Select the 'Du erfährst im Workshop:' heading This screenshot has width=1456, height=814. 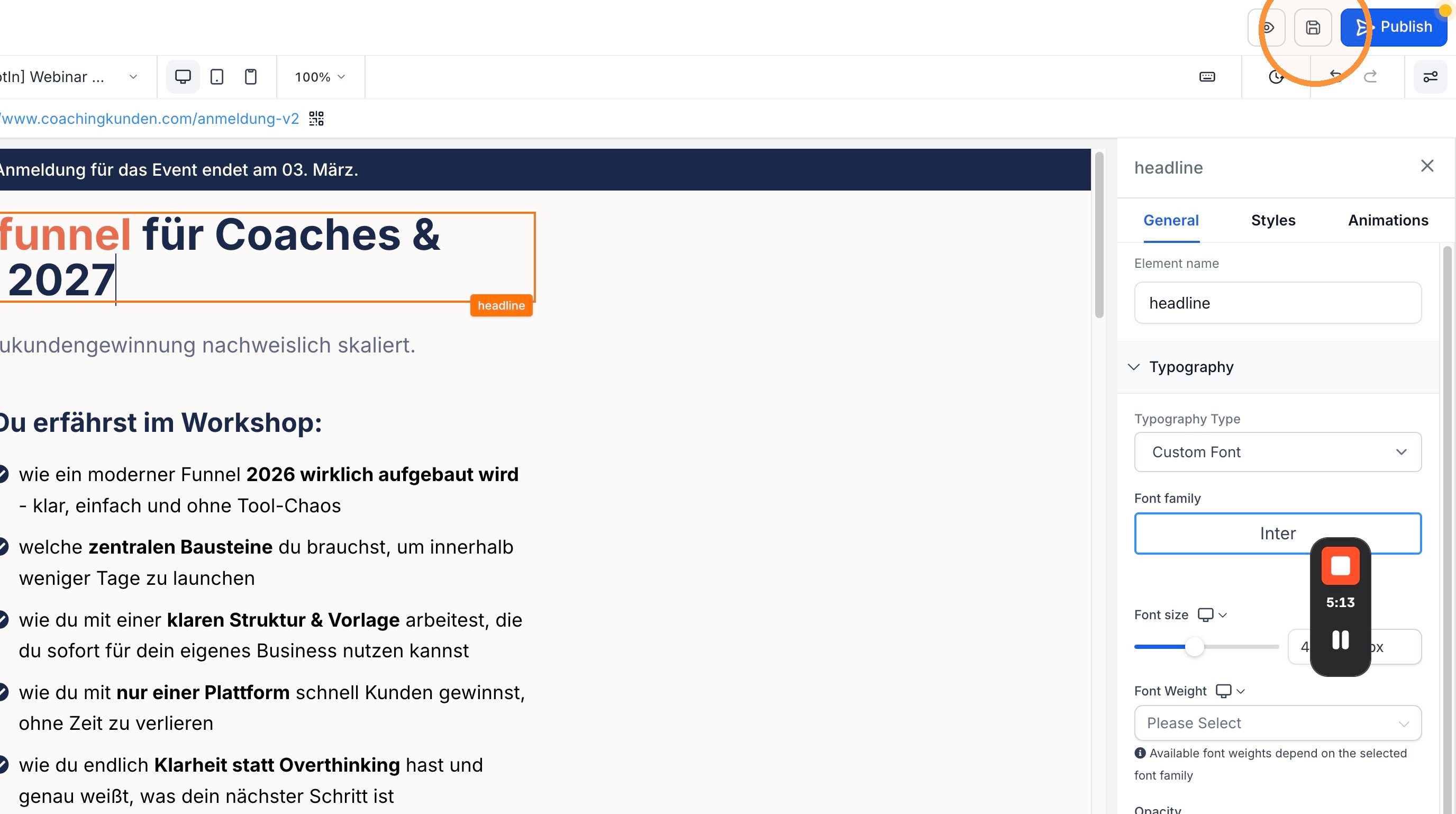(x=161, y=423)
